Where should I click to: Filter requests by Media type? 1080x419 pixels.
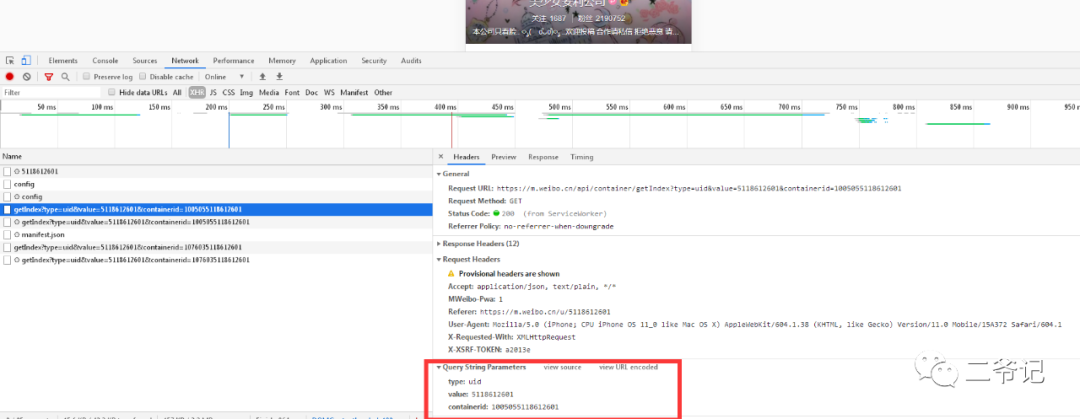tap(269, 92)
